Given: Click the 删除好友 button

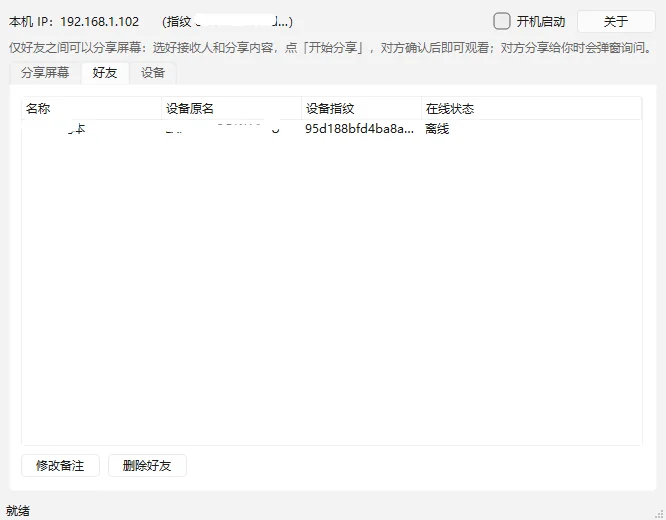Looking at the screenshot, I should click(147, 466).
